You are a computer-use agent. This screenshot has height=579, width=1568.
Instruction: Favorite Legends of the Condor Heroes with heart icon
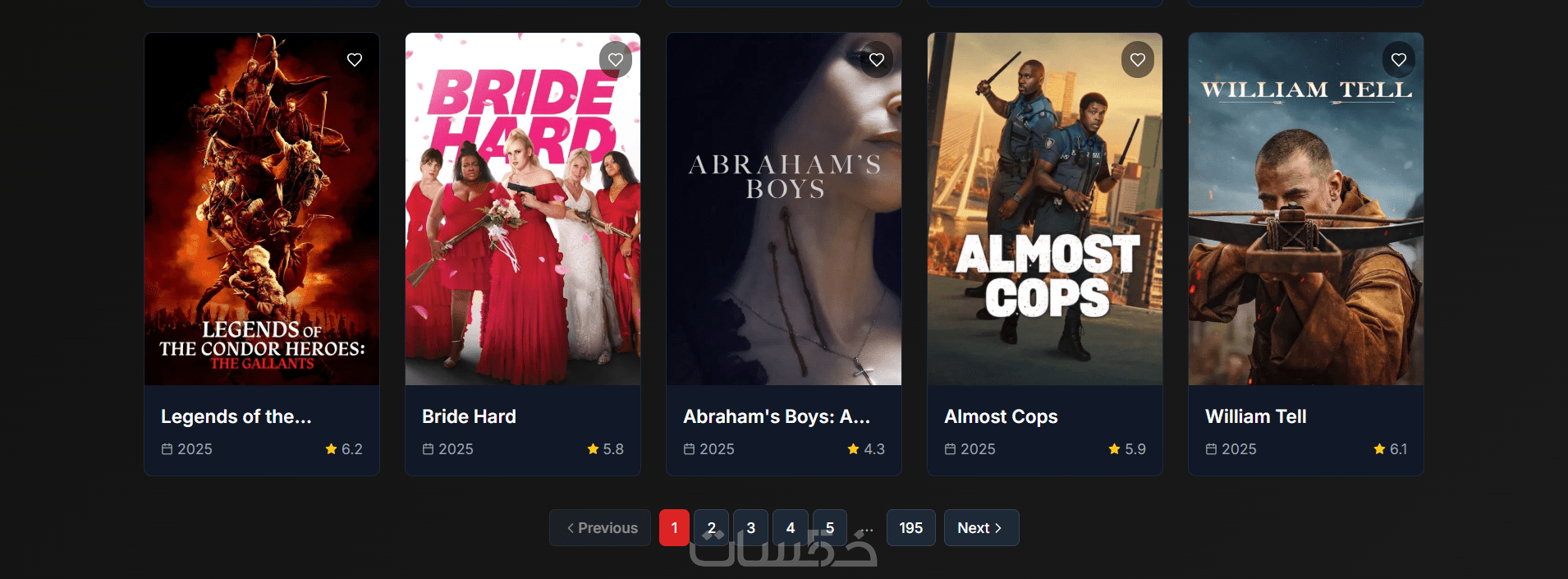355,60
